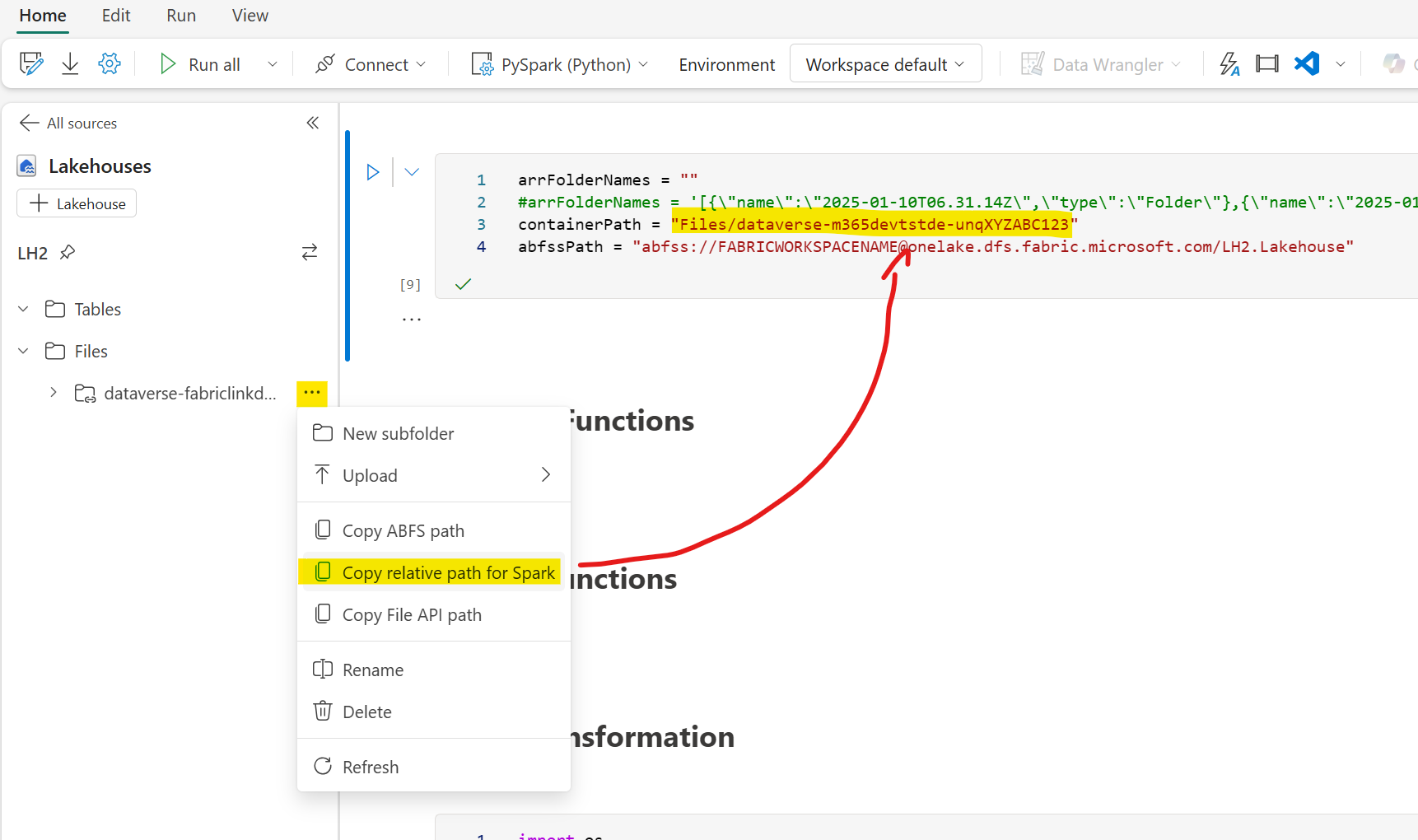Click the ellipsis below the first code cell
1418x840 pixels.
point(411,318)
